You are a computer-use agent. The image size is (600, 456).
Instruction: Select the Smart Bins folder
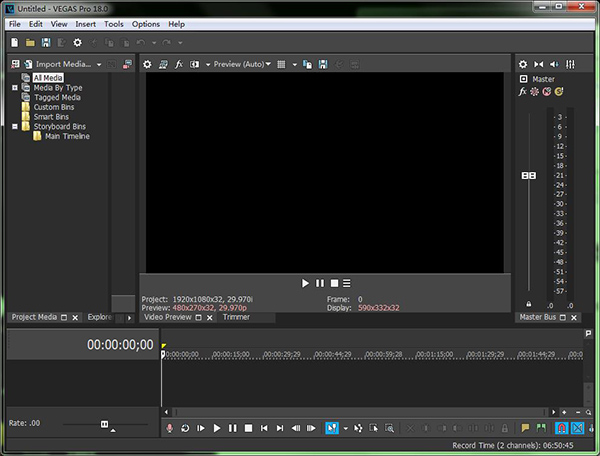(x=51, y=117)
